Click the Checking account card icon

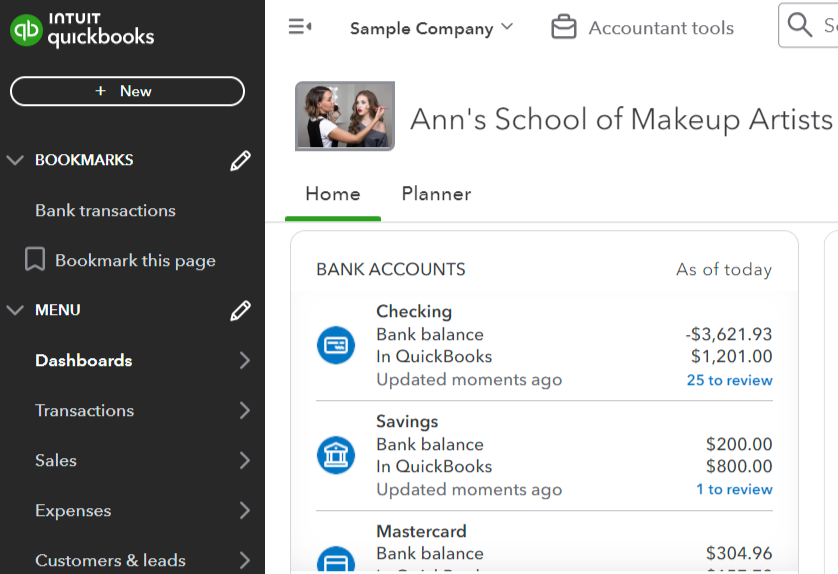coord(336,345)
